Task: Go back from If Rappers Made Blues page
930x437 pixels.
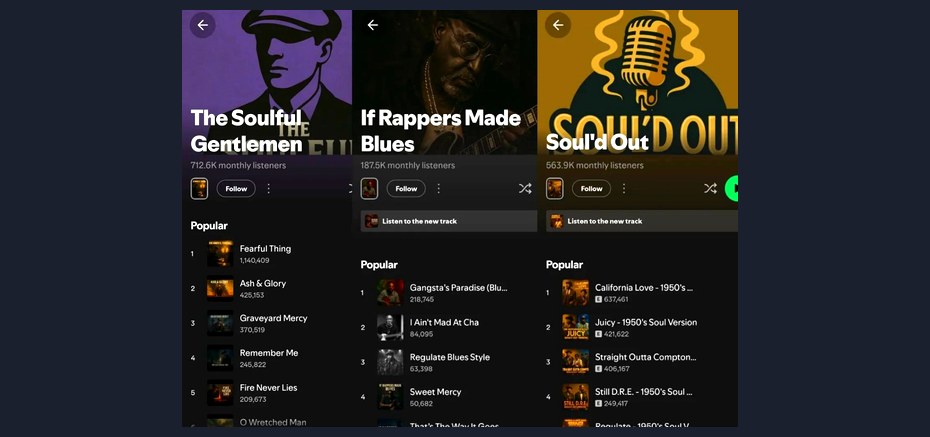Action: coord(372,25)
